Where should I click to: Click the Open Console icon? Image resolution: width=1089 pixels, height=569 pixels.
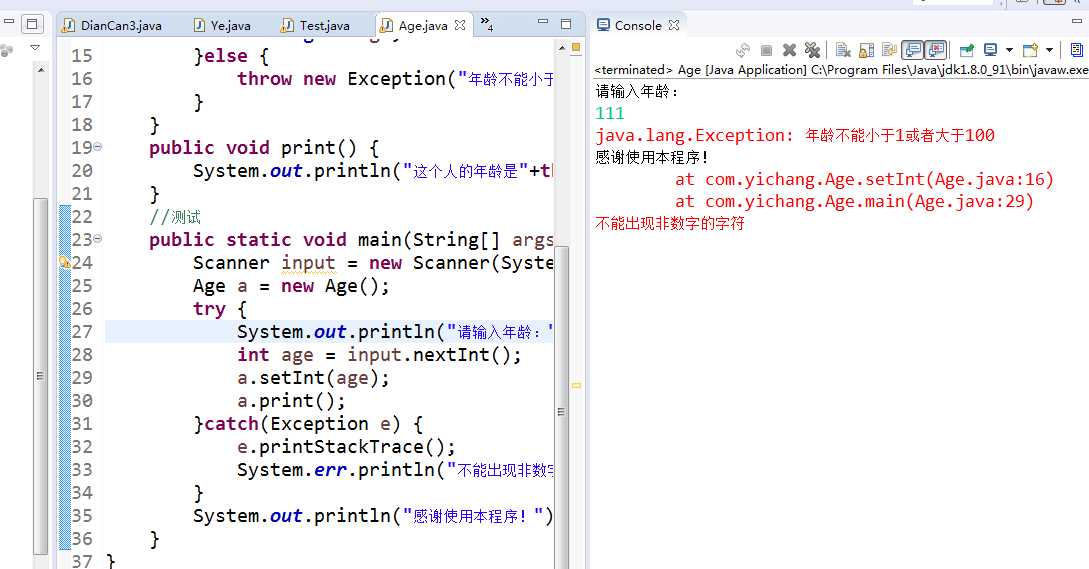[1031, 50]
